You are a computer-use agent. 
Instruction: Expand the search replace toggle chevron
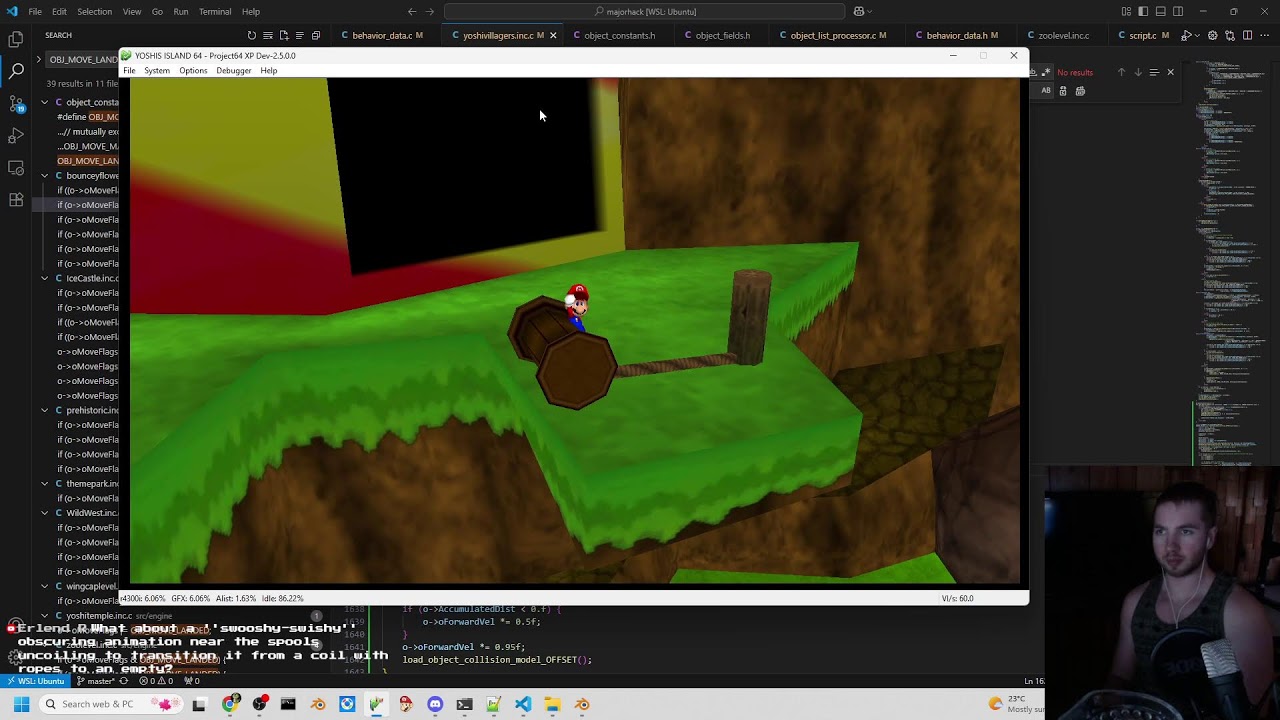pyautogui.click(x=38, y=59)
